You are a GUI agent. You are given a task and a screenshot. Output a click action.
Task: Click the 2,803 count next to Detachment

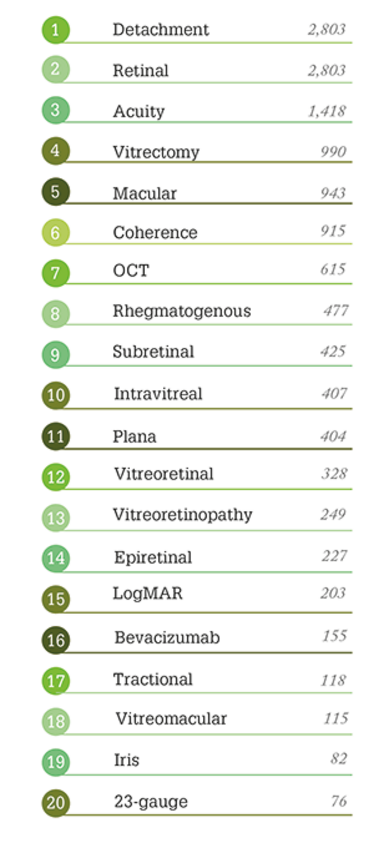pyautogui.click(x=326, y=30)
